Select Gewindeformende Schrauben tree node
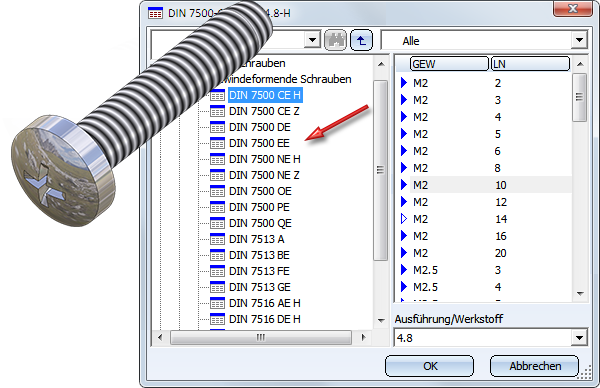 point(287,79)
